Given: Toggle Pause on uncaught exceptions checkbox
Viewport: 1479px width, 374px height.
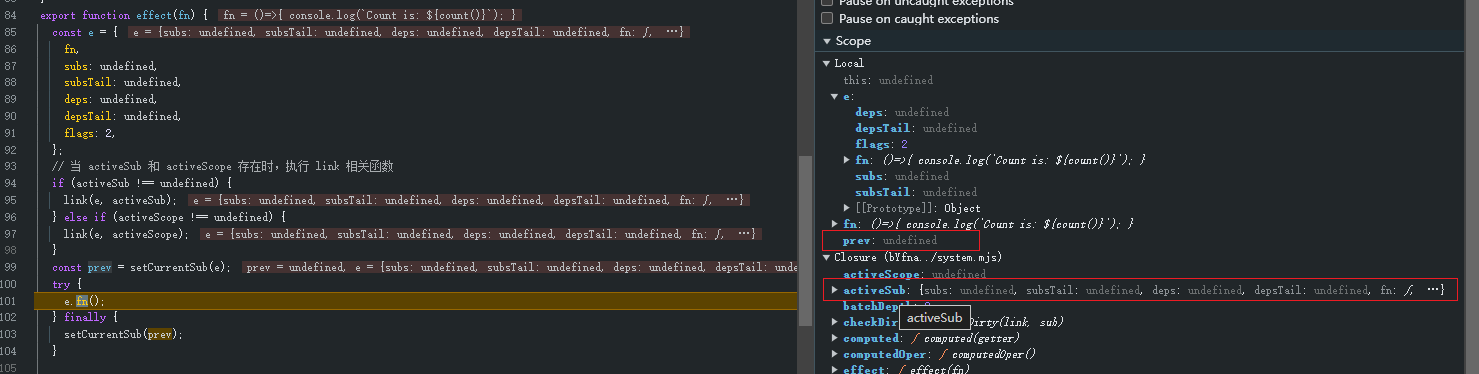Looking at the screenshot, I should 826,3.
